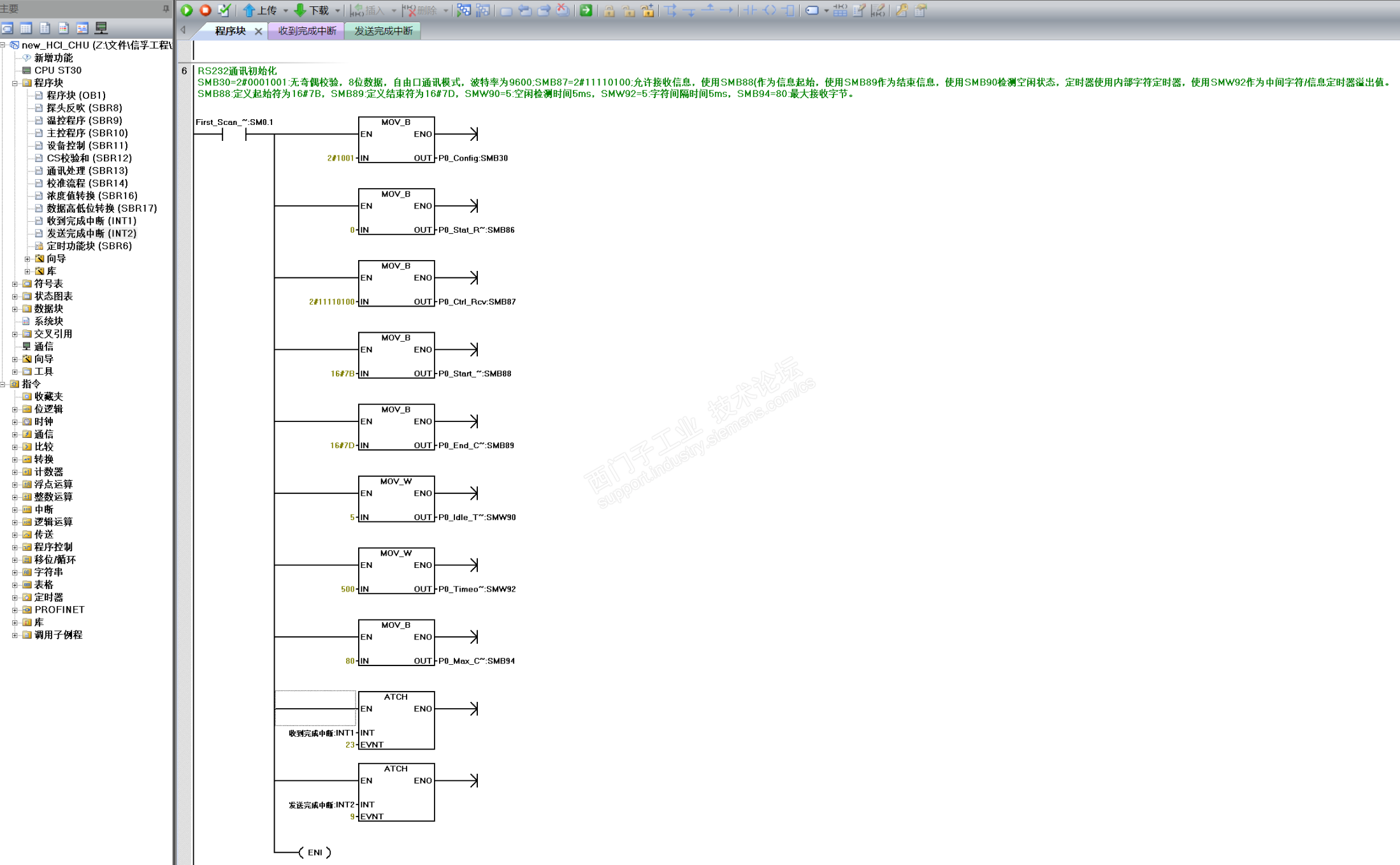The image size is (1400, 865).
Task: Switch to the 发送完成中断 tab
Action: point(383,31)
